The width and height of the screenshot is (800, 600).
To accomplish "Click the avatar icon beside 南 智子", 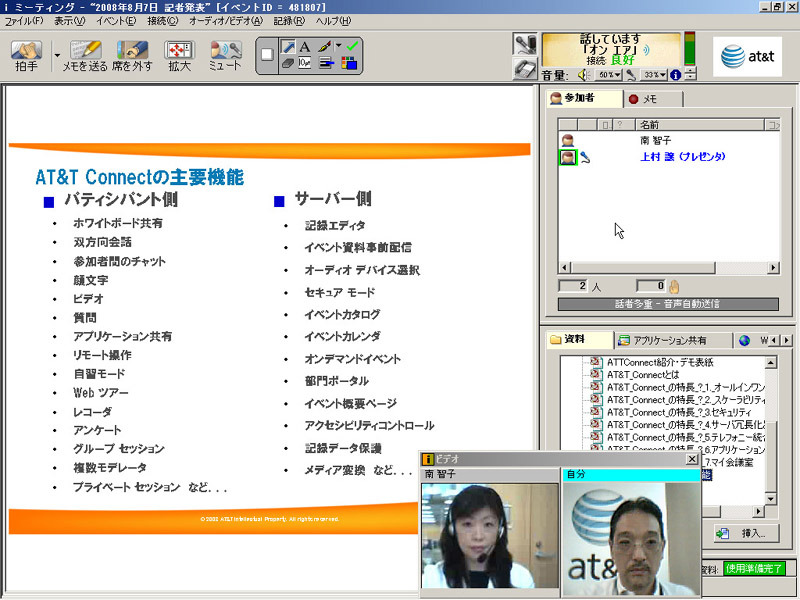I will (567, 140).
